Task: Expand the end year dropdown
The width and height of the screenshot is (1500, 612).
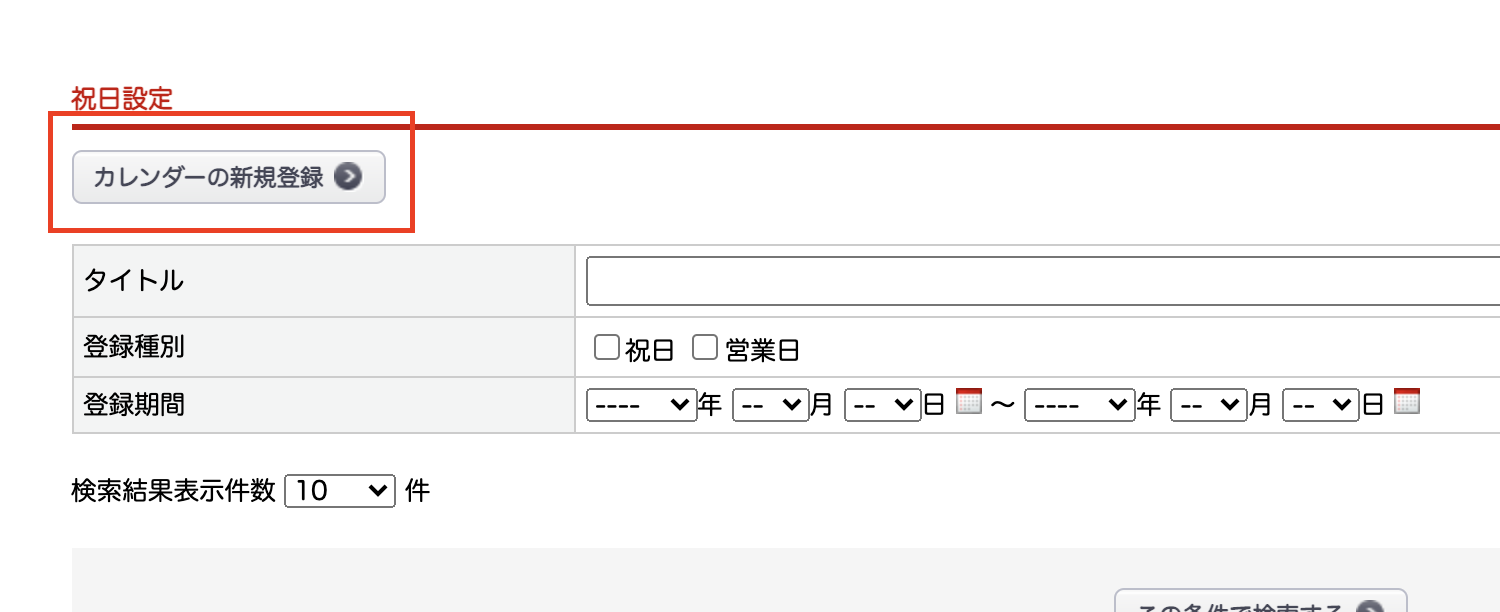Action: point(1079,405)
